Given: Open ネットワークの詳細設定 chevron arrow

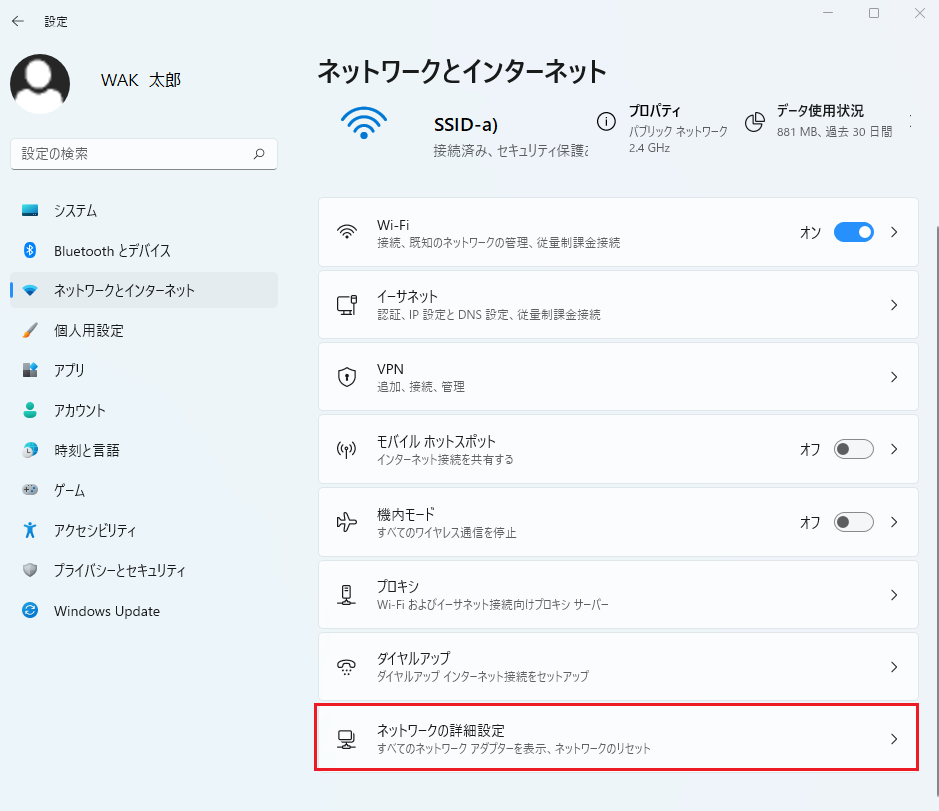Looking at the screenshot, I should coord(894,739).
